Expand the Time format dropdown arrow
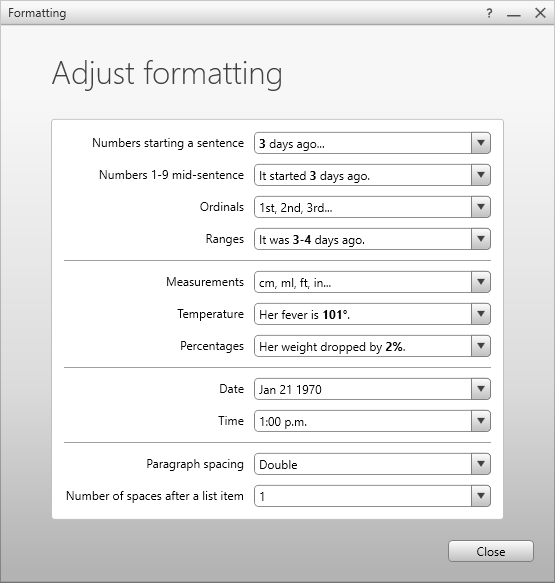The width and height of the screenshot is (555, 583). point(481,421)
